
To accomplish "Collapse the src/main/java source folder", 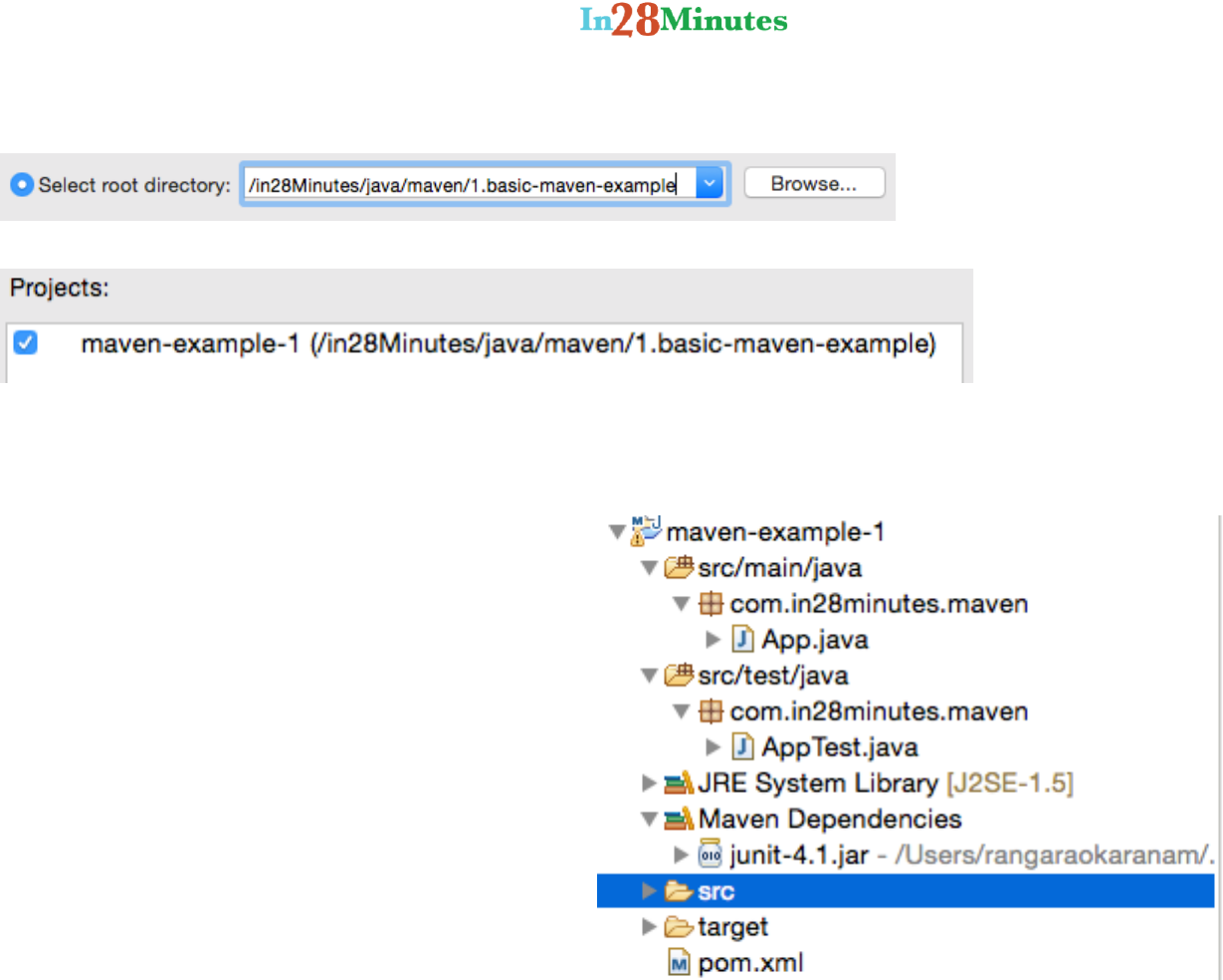I will (x=649, y=568).
